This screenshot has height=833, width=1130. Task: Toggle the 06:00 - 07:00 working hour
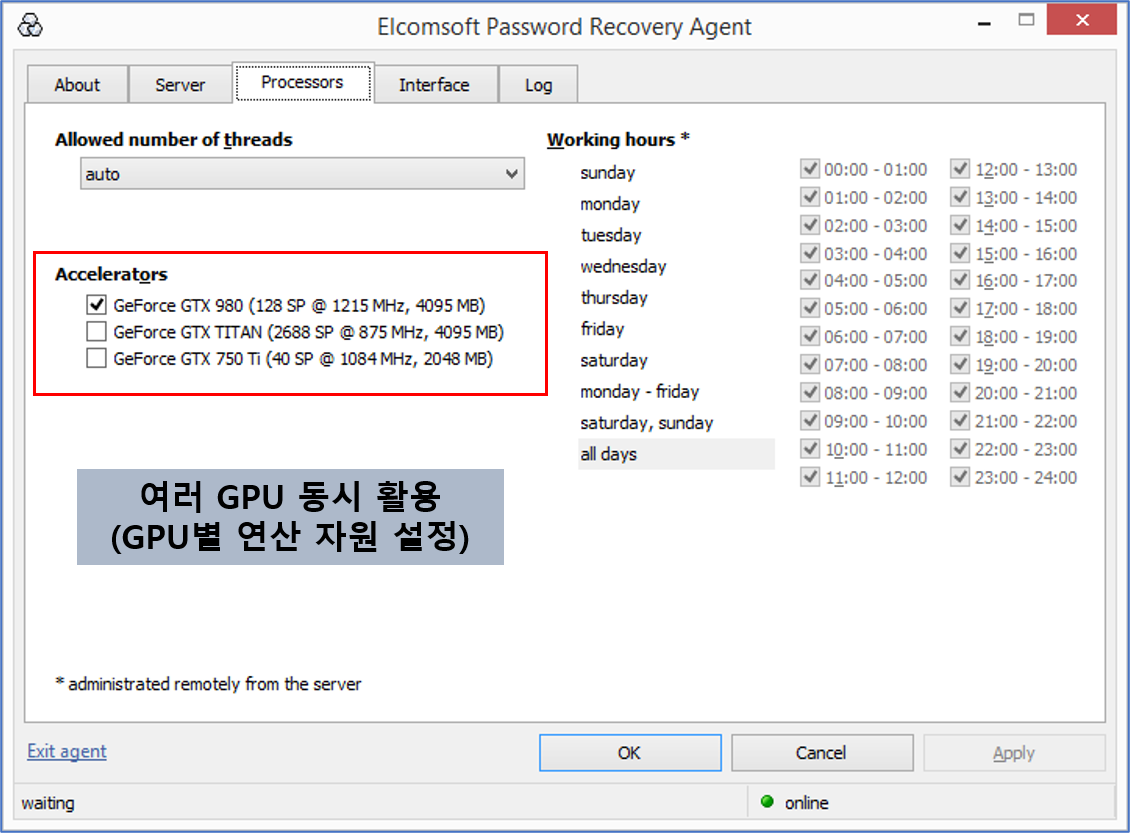pos(810,337)
